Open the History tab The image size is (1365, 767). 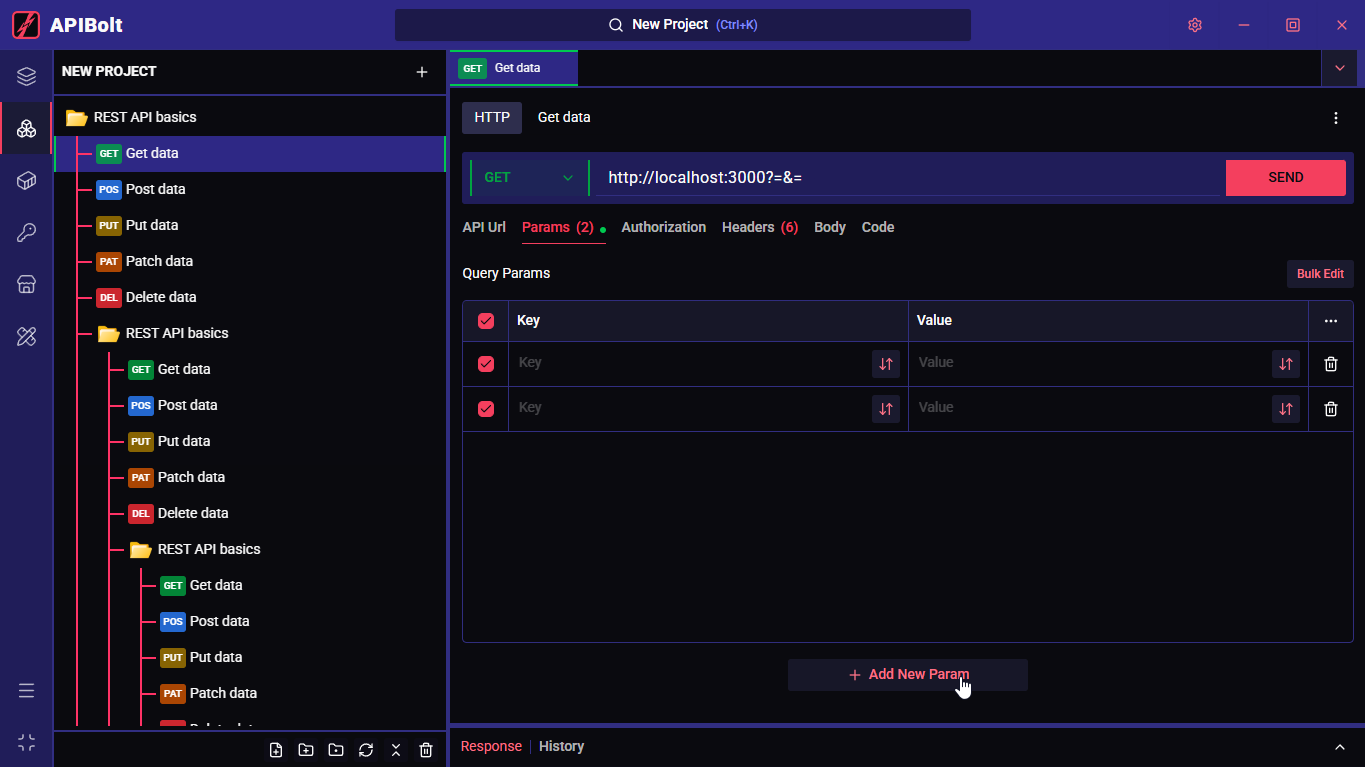pos(561,746)
